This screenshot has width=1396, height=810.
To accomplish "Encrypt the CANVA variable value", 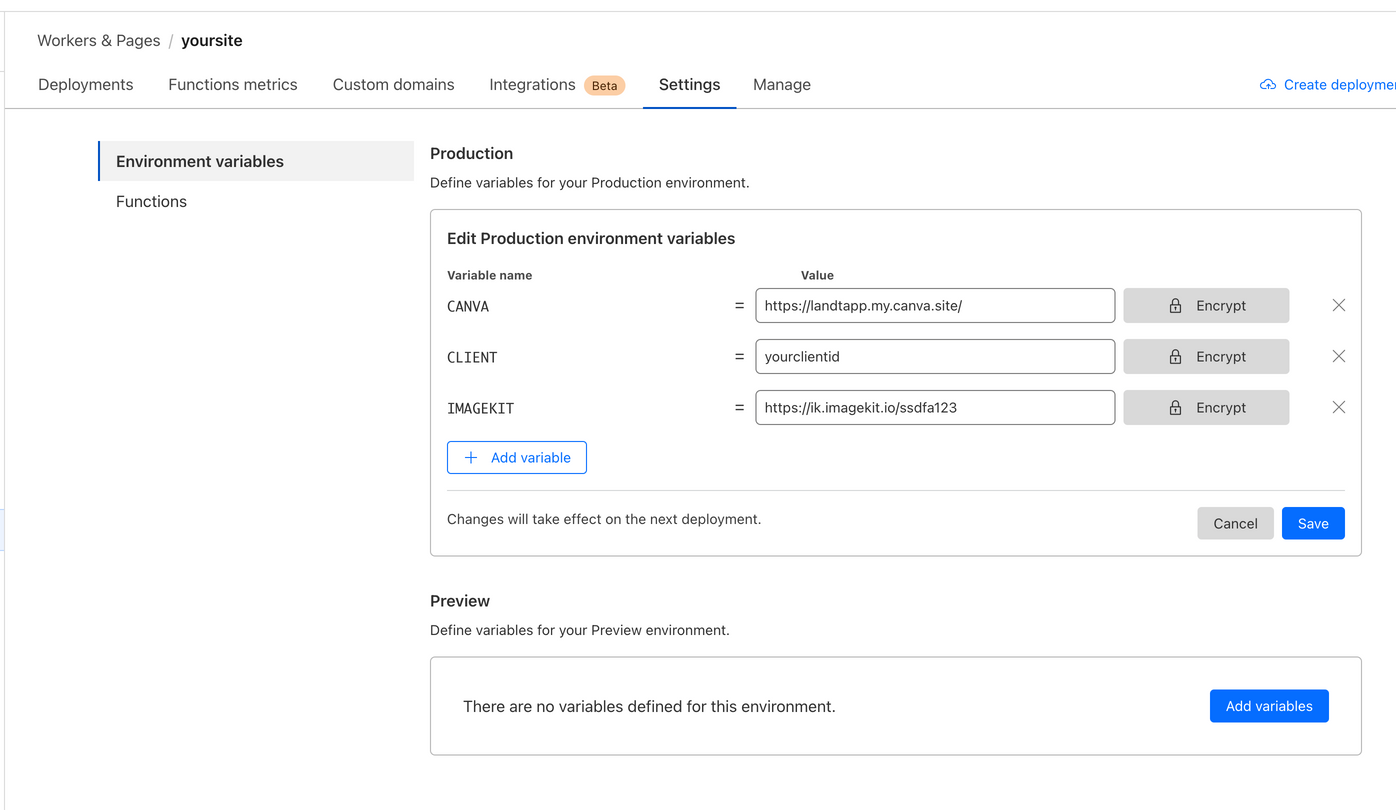I will click(1205, 306).
